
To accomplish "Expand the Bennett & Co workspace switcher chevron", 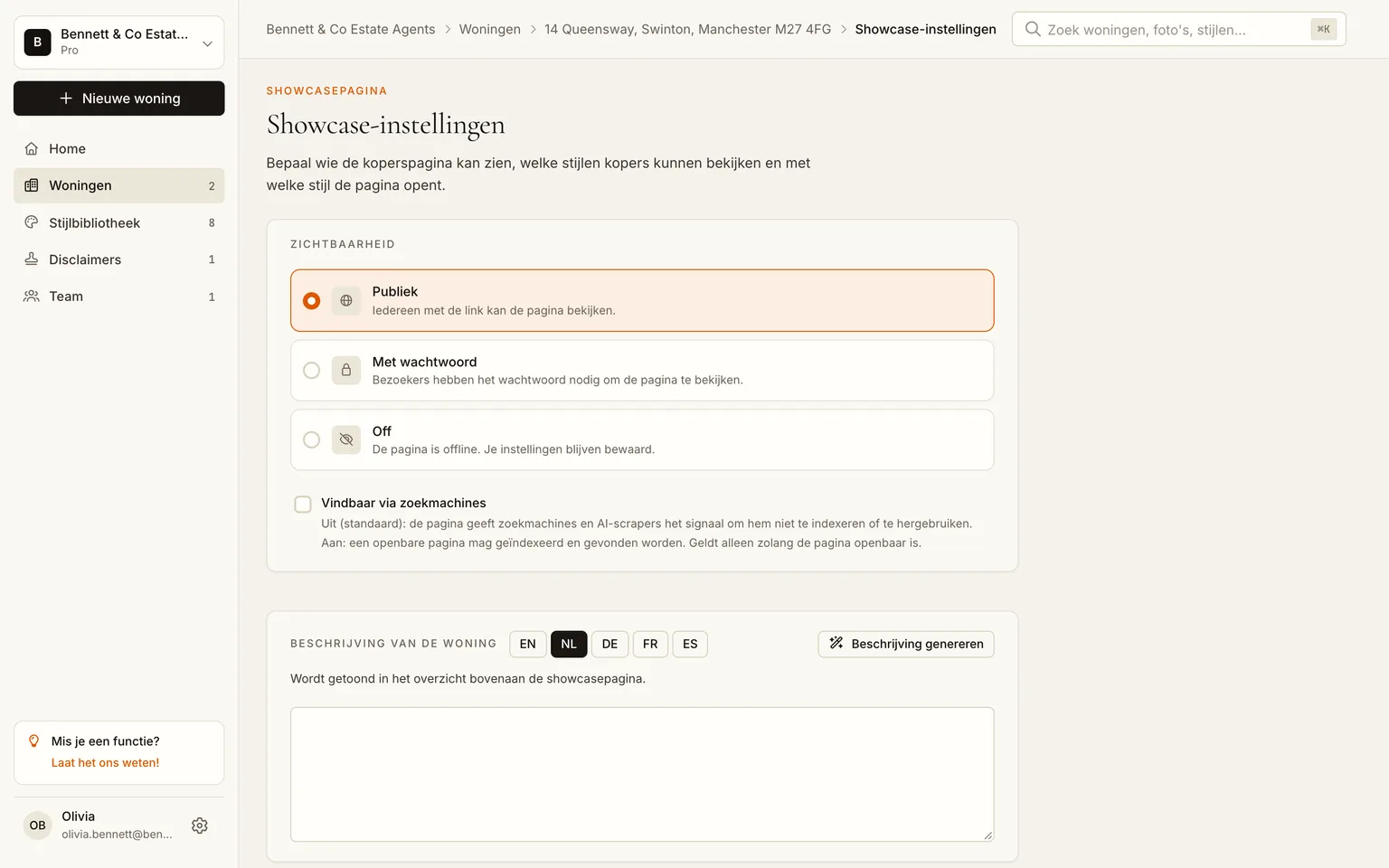I will pos(207,42).
